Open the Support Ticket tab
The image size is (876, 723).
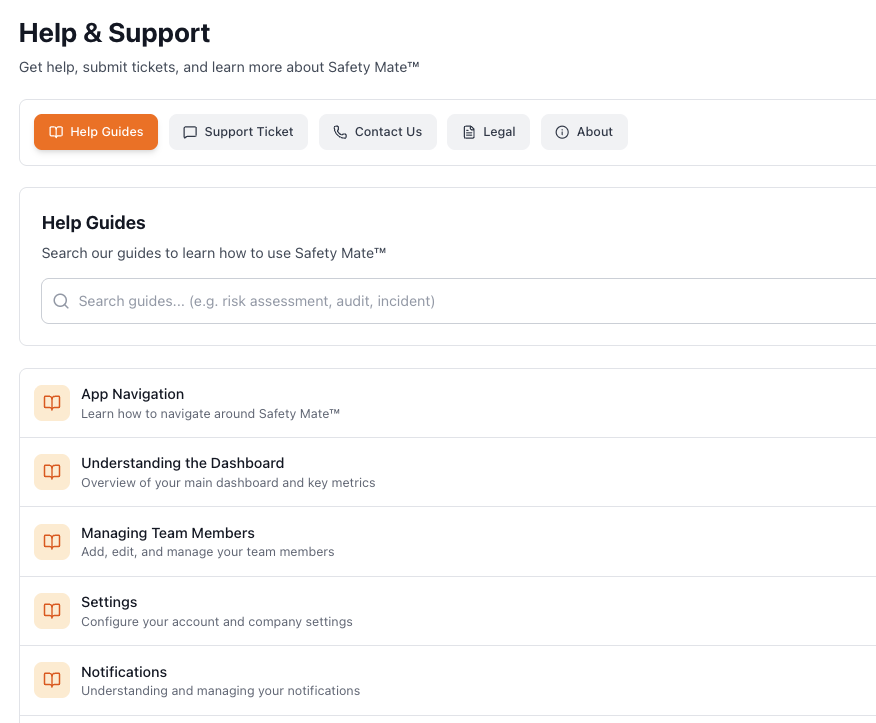[x=239, y=132]
